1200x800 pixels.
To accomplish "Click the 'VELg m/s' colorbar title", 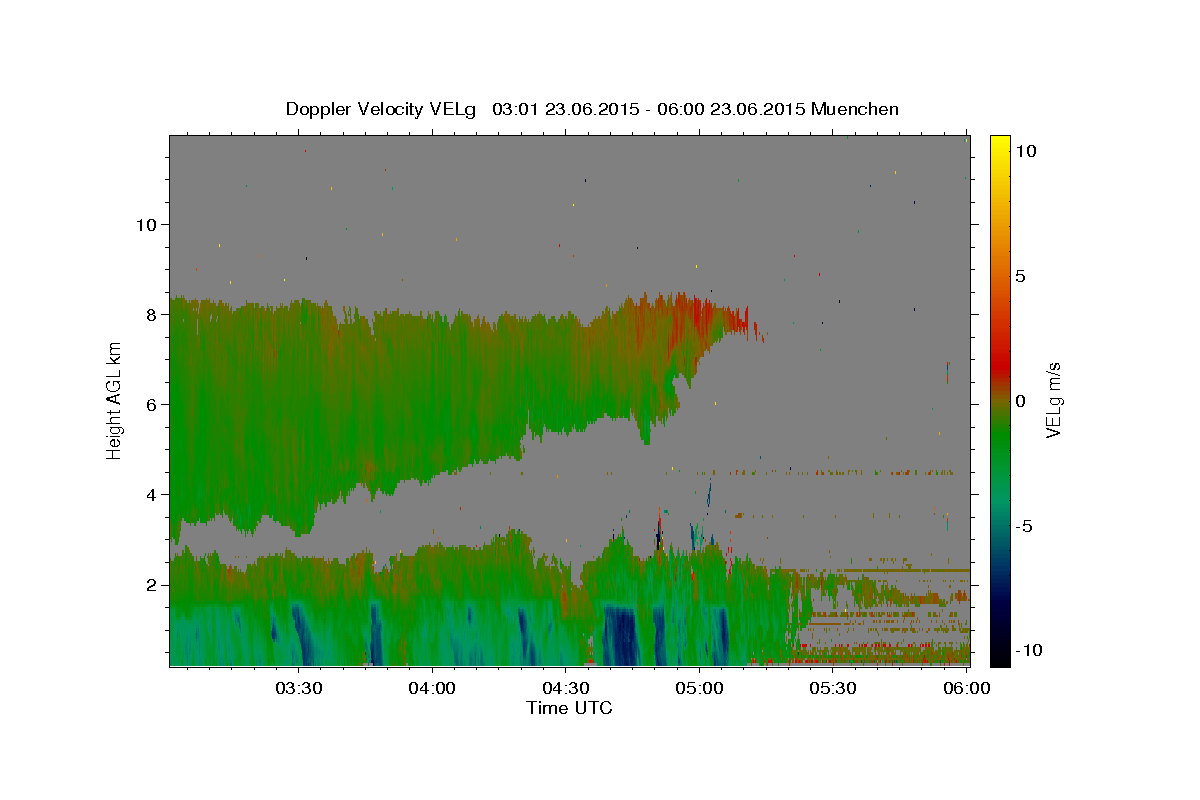I will (x=1053, y=400).
